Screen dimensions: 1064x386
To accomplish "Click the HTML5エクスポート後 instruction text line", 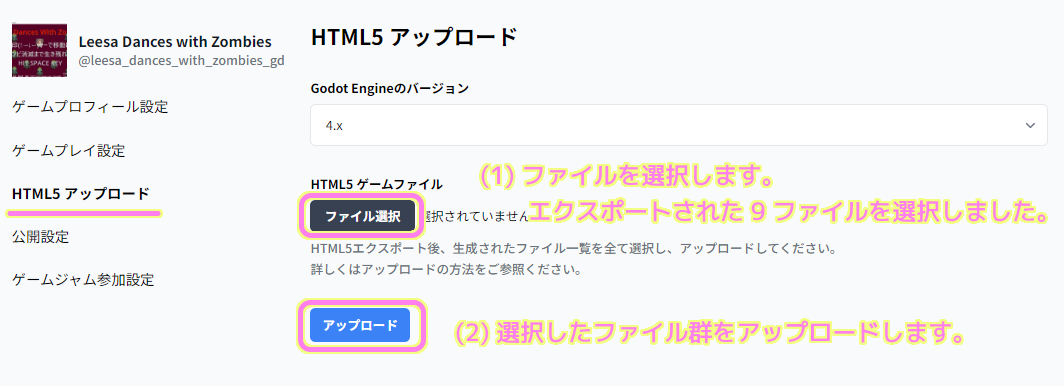I will click(572, 248).
